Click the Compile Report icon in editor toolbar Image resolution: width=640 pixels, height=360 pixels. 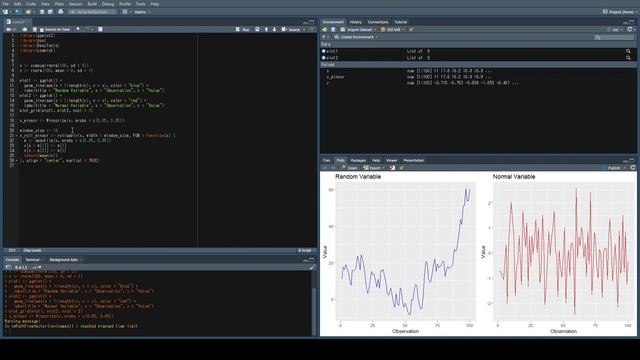click(100, 29)
